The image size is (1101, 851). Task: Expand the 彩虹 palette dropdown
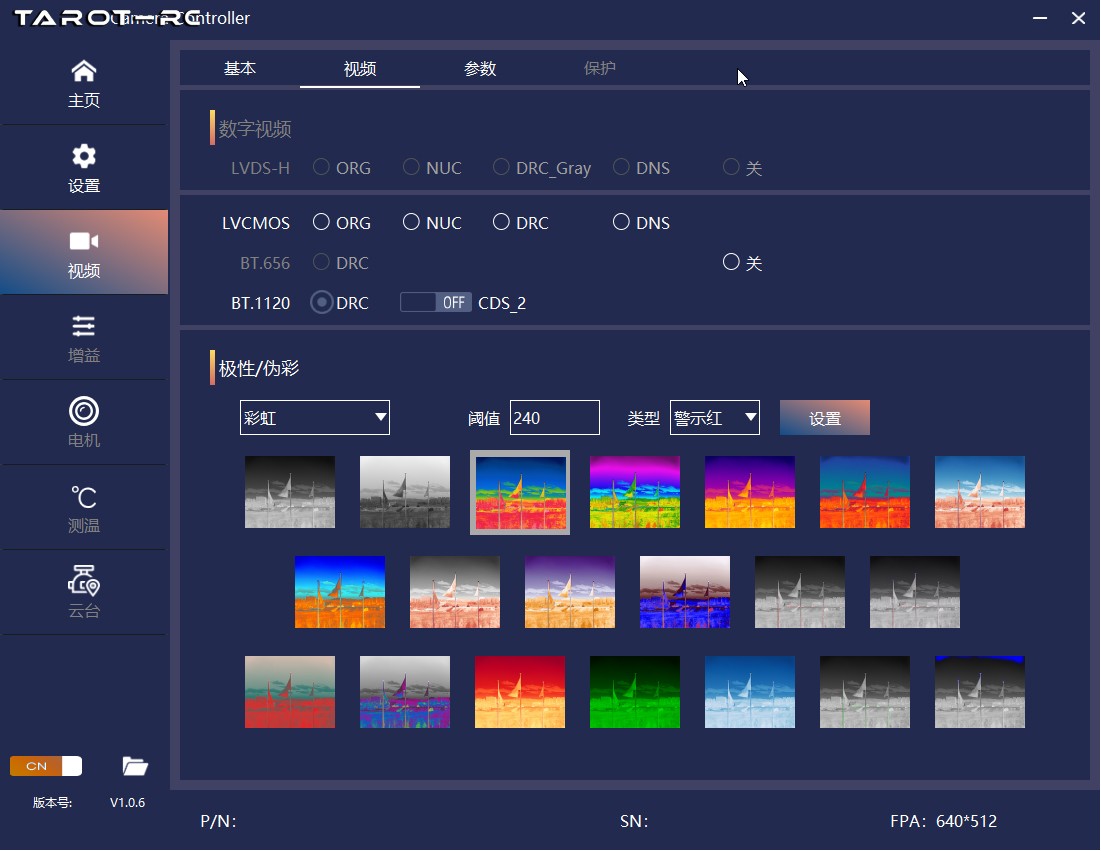[315, 418]
